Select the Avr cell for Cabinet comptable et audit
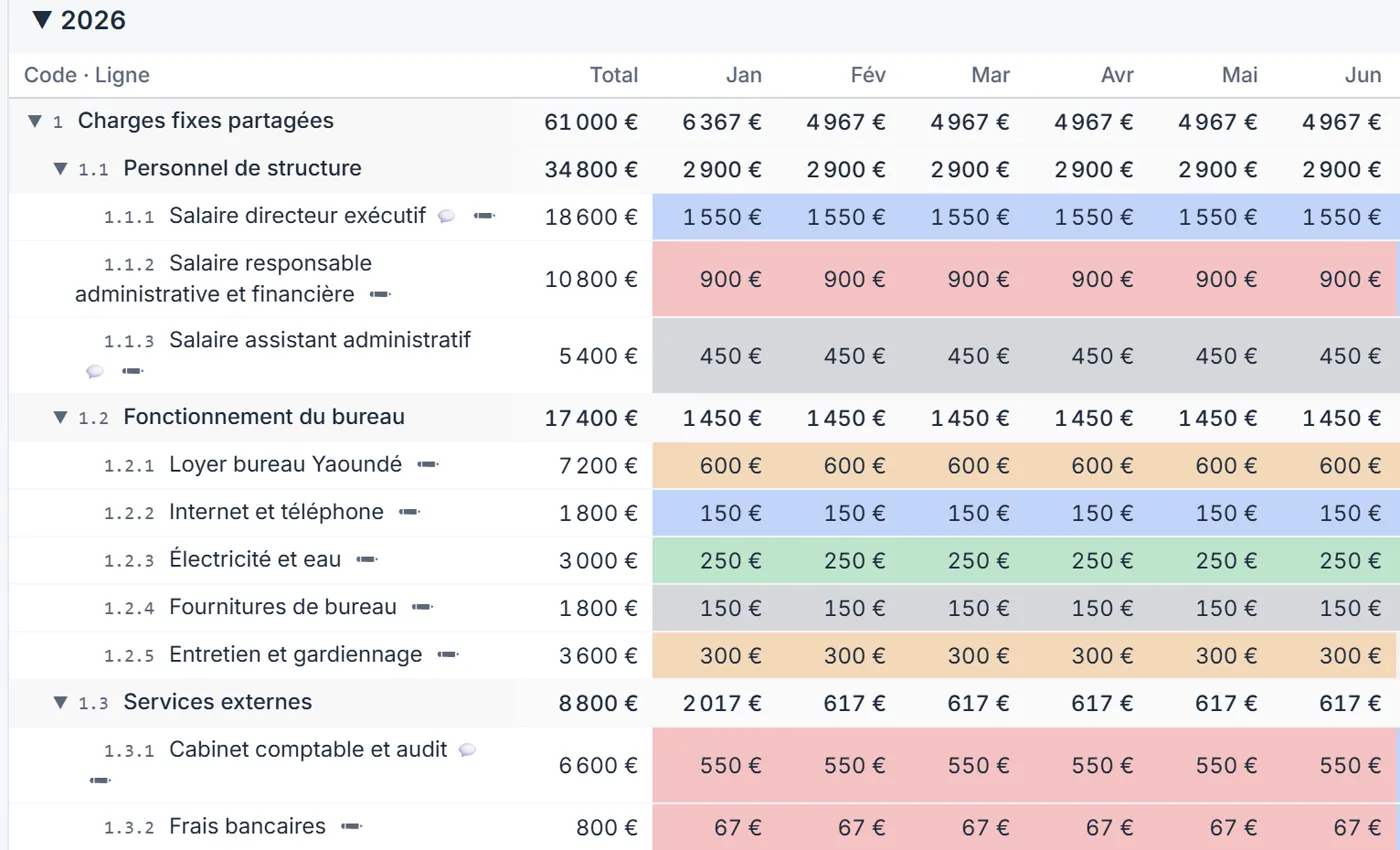The height and width of the screenshot is (850, 1400). (1086, 766)
